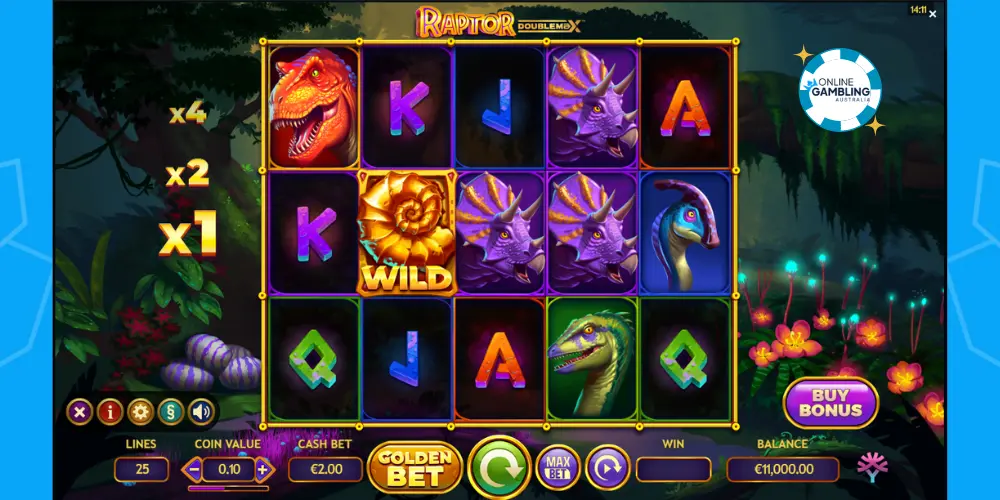Mute sound with the speaker icon
1000x500 pixels.
click(201, 412)
